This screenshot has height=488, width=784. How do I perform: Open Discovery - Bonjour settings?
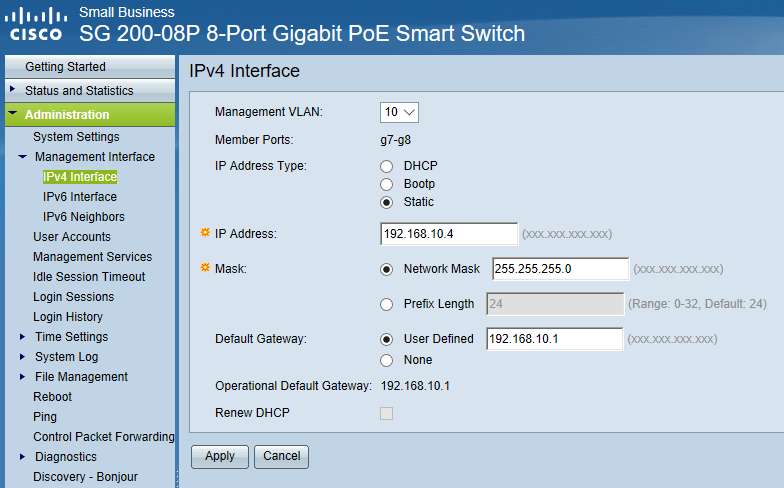click(85, 476)
